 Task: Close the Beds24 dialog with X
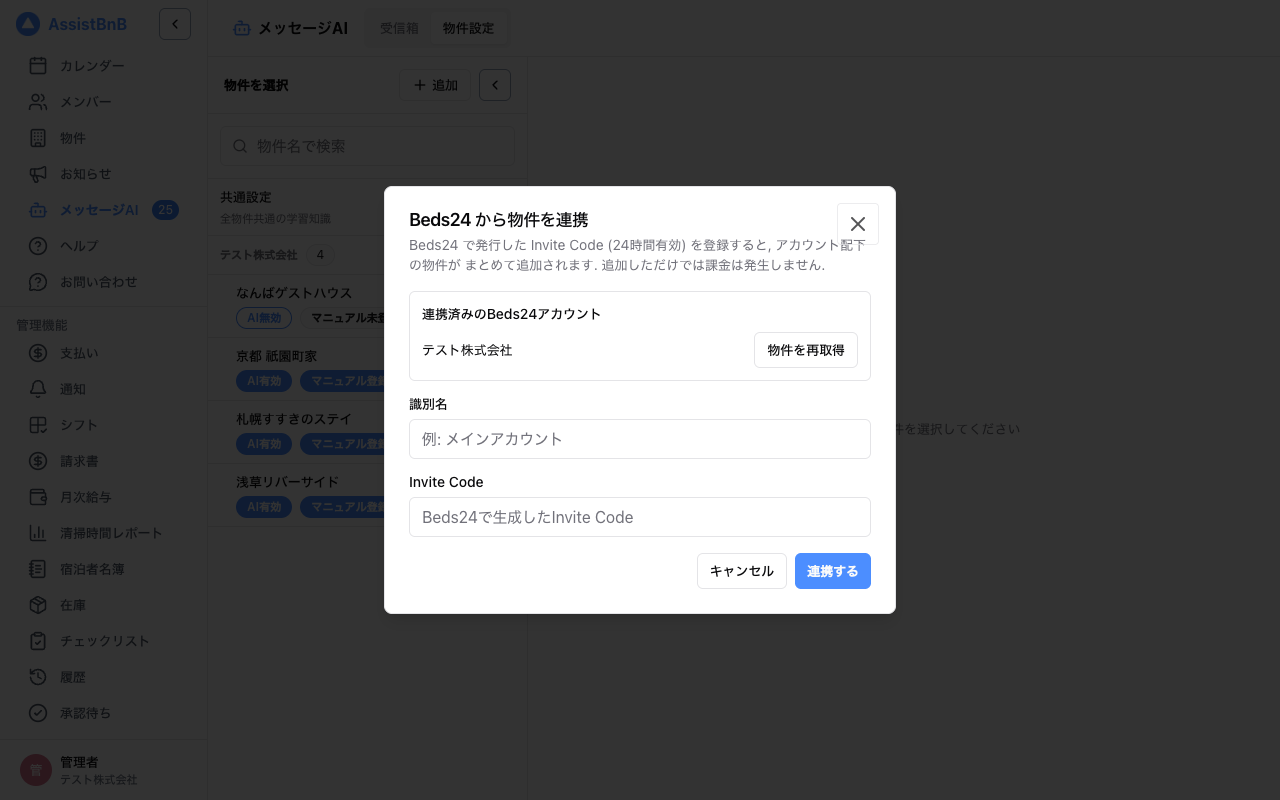858,224
